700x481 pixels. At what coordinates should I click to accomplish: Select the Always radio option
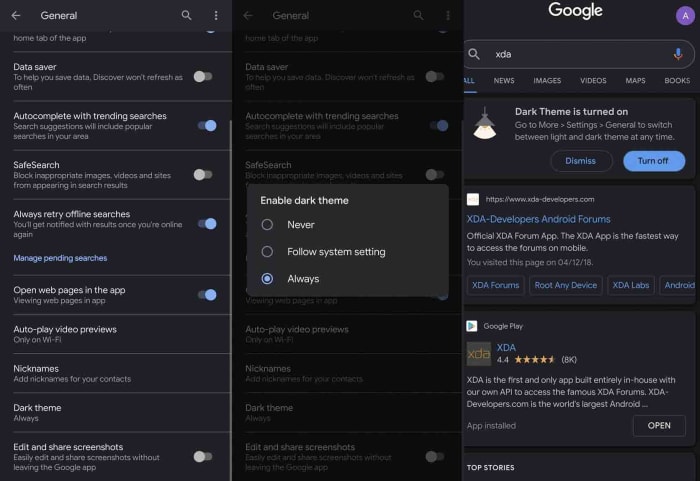(x=267, y=279)
